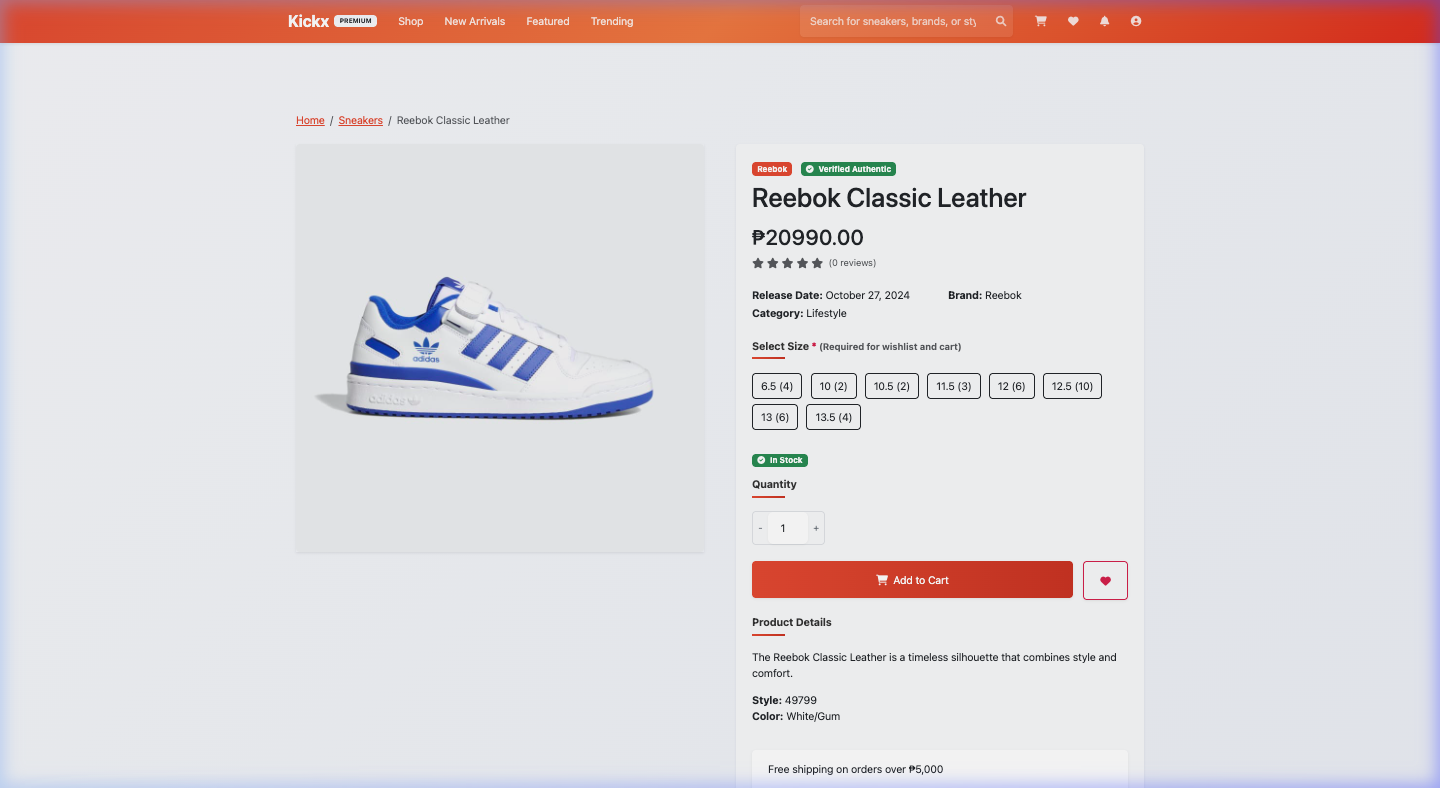Click the Verified Authentic badge

848,169
